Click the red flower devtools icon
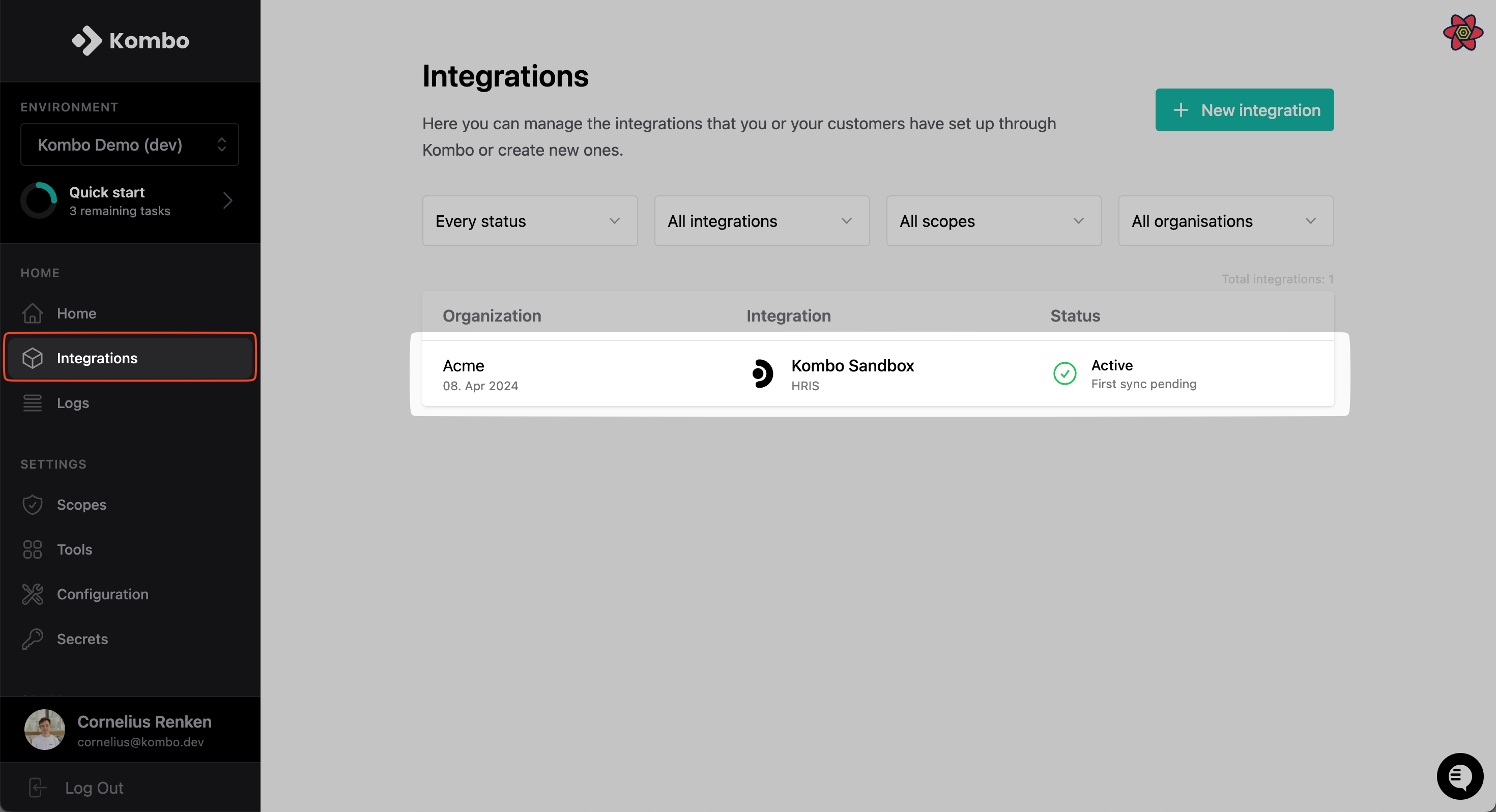This screenshot has width=1496, height=812. pyautogui.click(x=1463, y=33)
